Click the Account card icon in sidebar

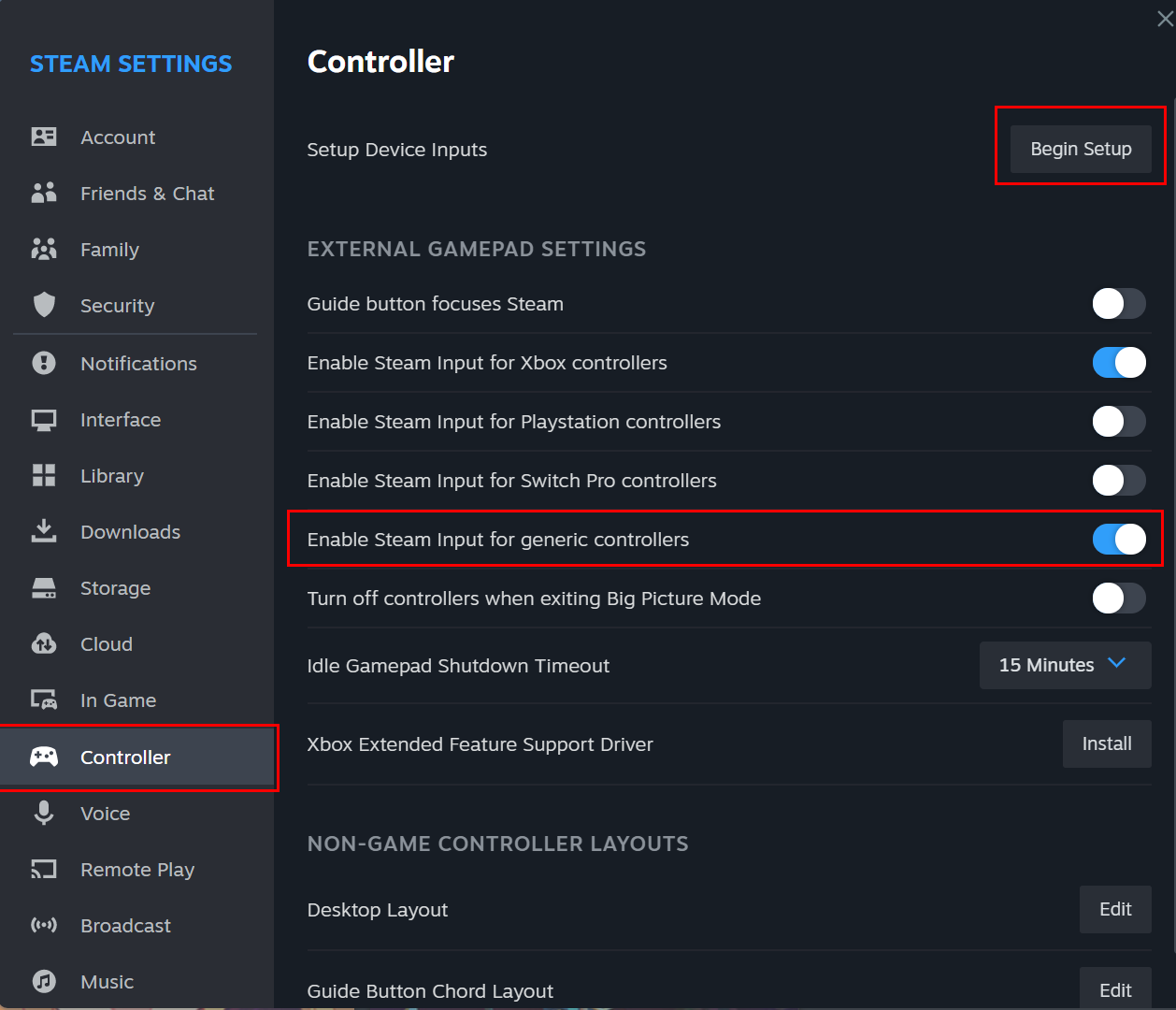[x=44, y=137]
